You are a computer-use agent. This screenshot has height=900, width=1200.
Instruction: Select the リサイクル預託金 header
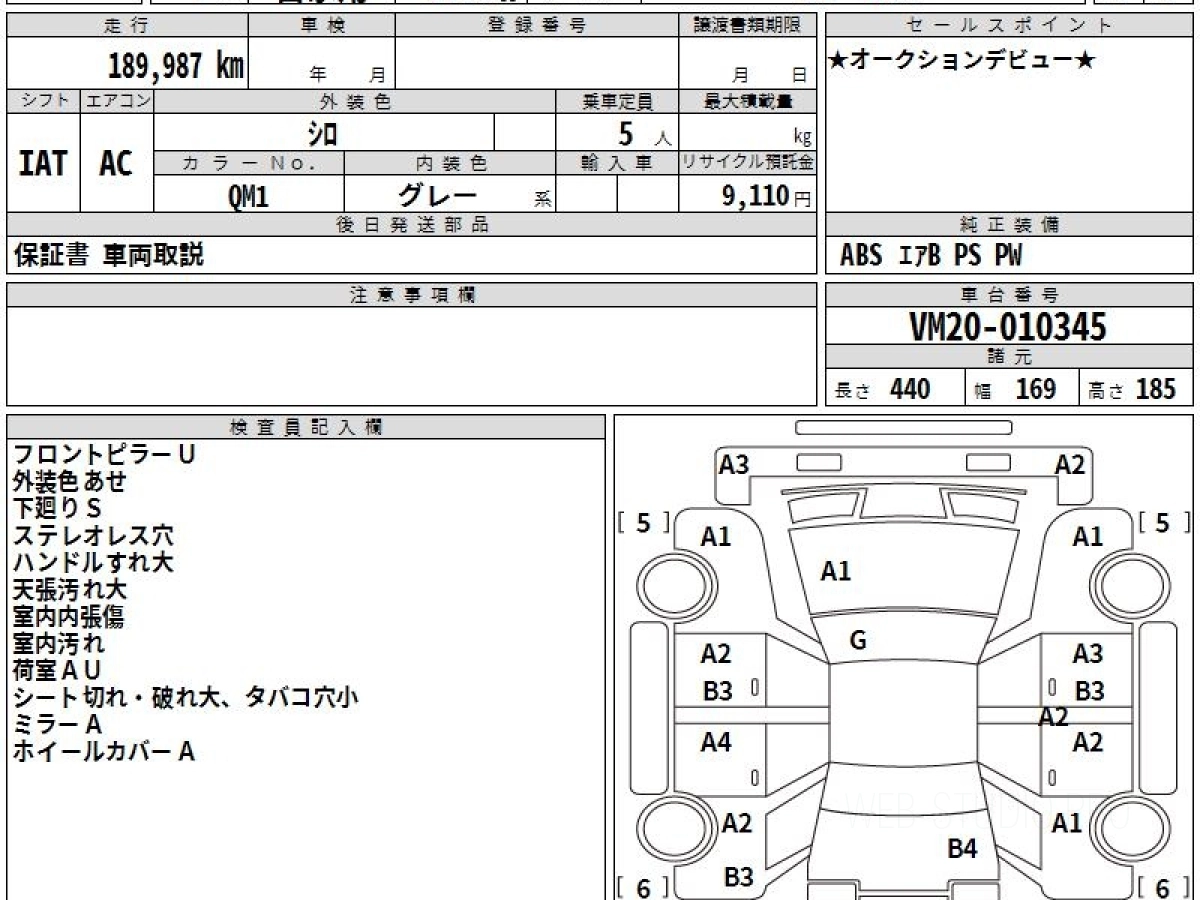point(747,163)
